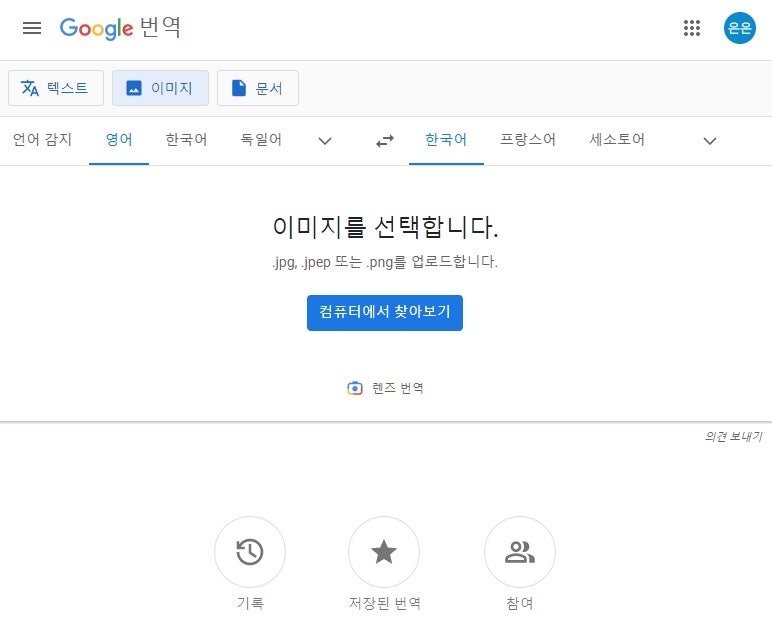Image resolution: width=772 pixels, height=632 pixels.
Task: Open 저장된 번역 star button
Action: click(x=384, y=552)
